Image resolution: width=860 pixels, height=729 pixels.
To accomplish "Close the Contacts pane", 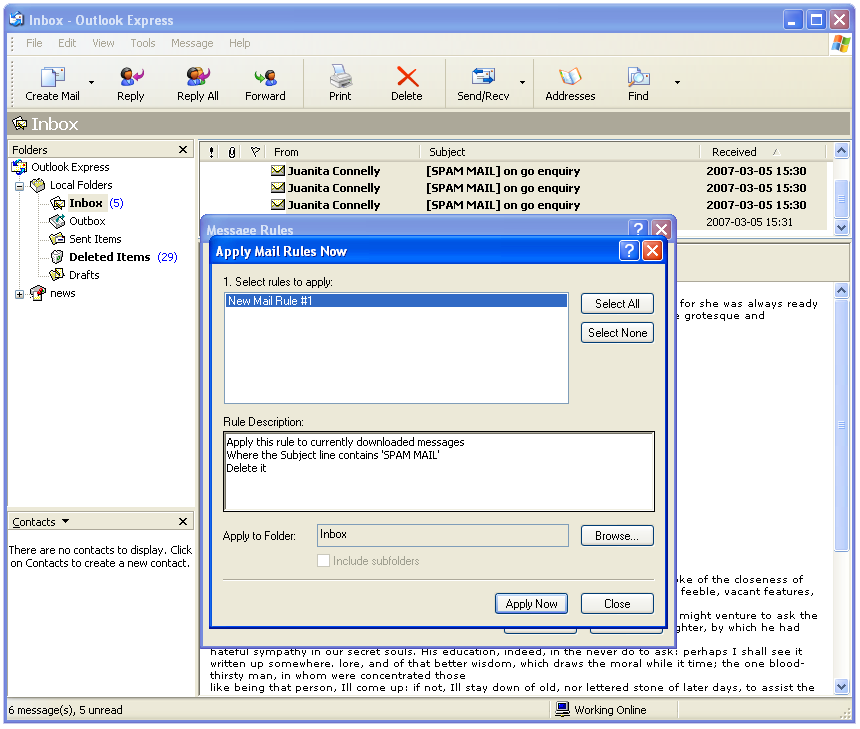I will (183, 522).
